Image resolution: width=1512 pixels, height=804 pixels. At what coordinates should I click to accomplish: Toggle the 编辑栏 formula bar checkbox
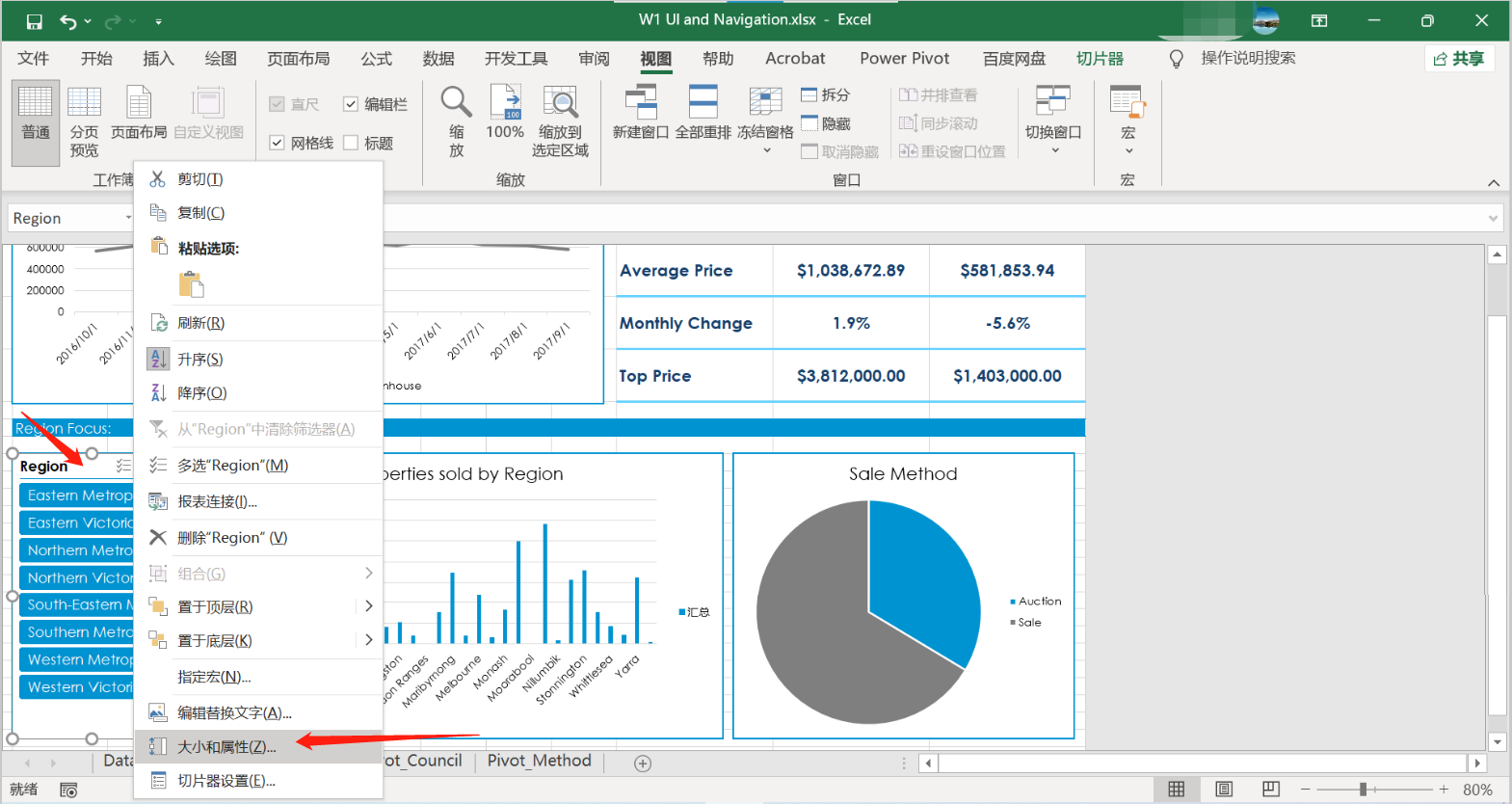[x=351, y=104]
